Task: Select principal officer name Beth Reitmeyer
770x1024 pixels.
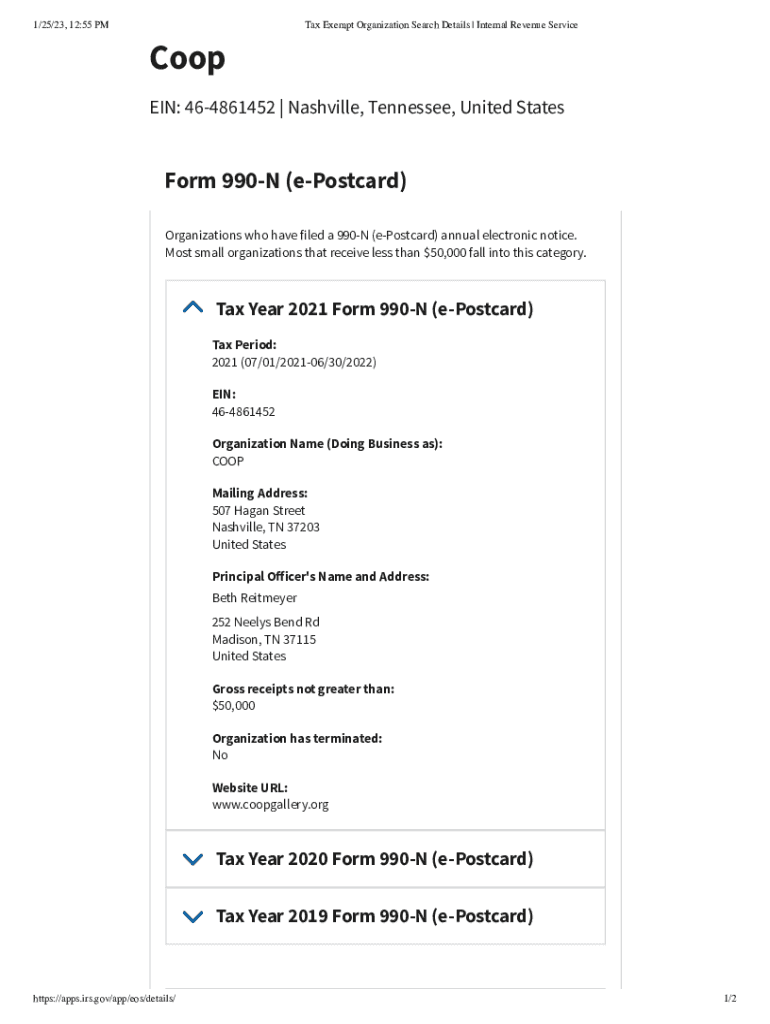Action: coord(254,598)
